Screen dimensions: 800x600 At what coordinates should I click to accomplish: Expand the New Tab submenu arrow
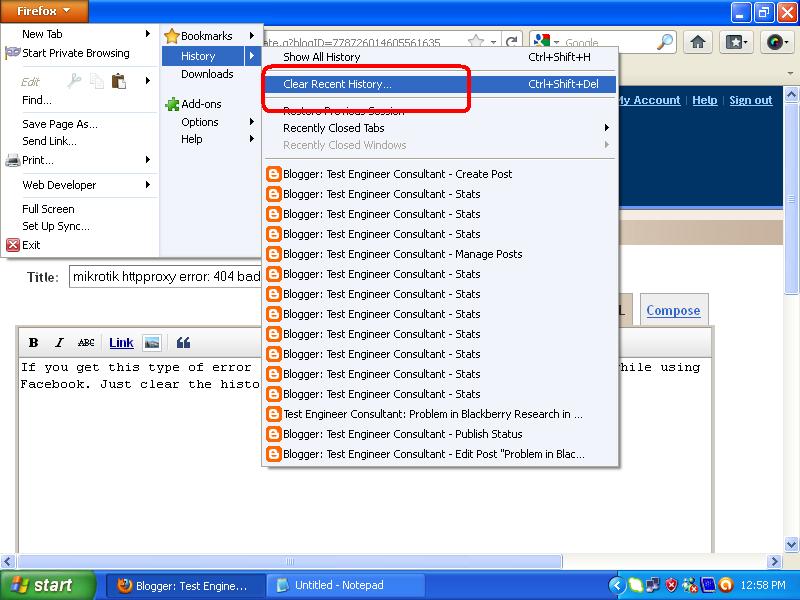[147, 34]
